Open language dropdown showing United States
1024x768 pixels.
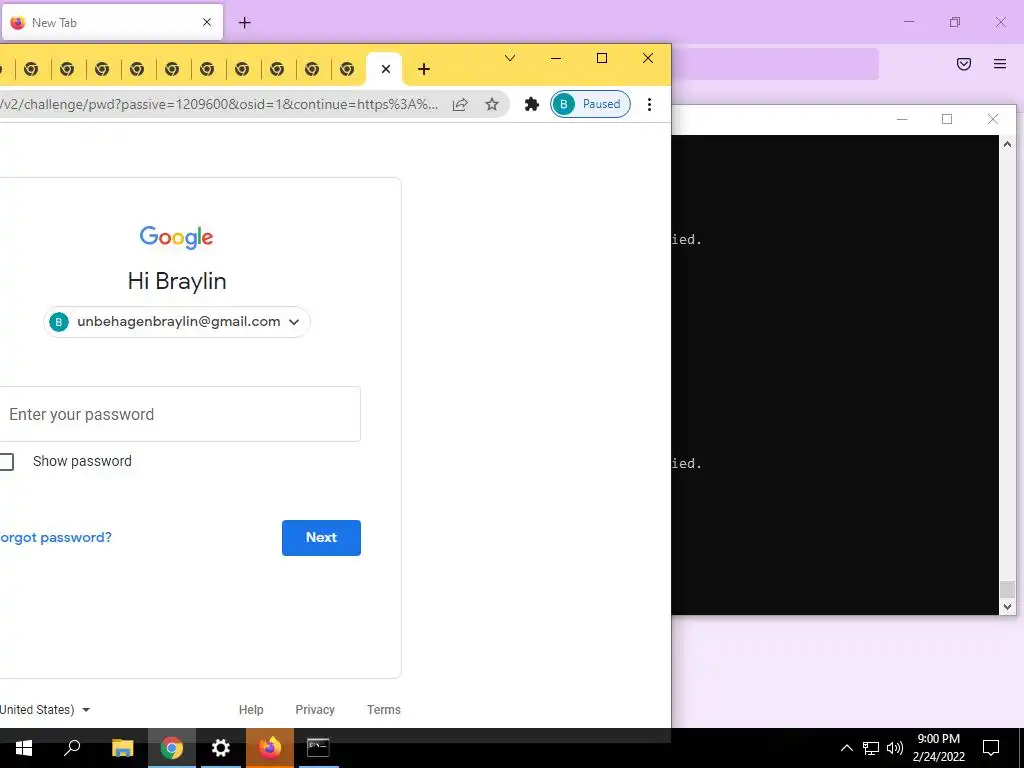(45, 710)
